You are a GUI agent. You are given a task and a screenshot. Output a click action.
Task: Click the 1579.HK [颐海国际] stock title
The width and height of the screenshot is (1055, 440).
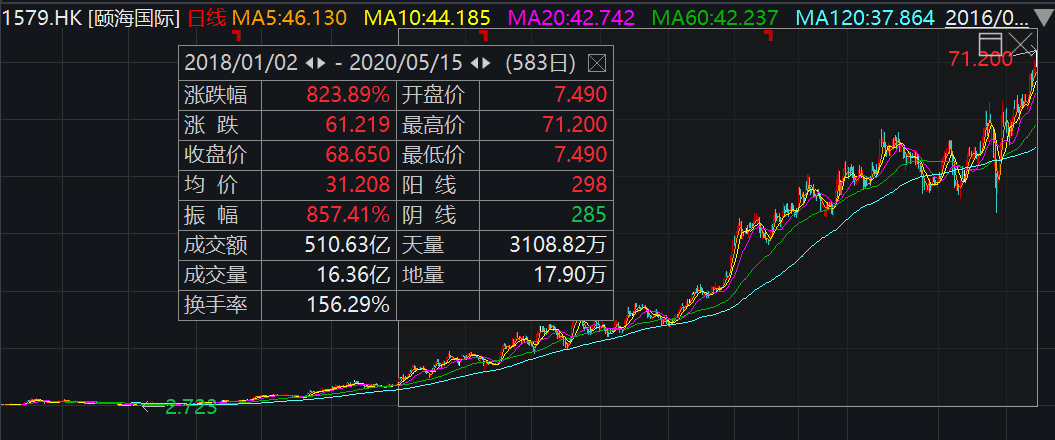91,18
